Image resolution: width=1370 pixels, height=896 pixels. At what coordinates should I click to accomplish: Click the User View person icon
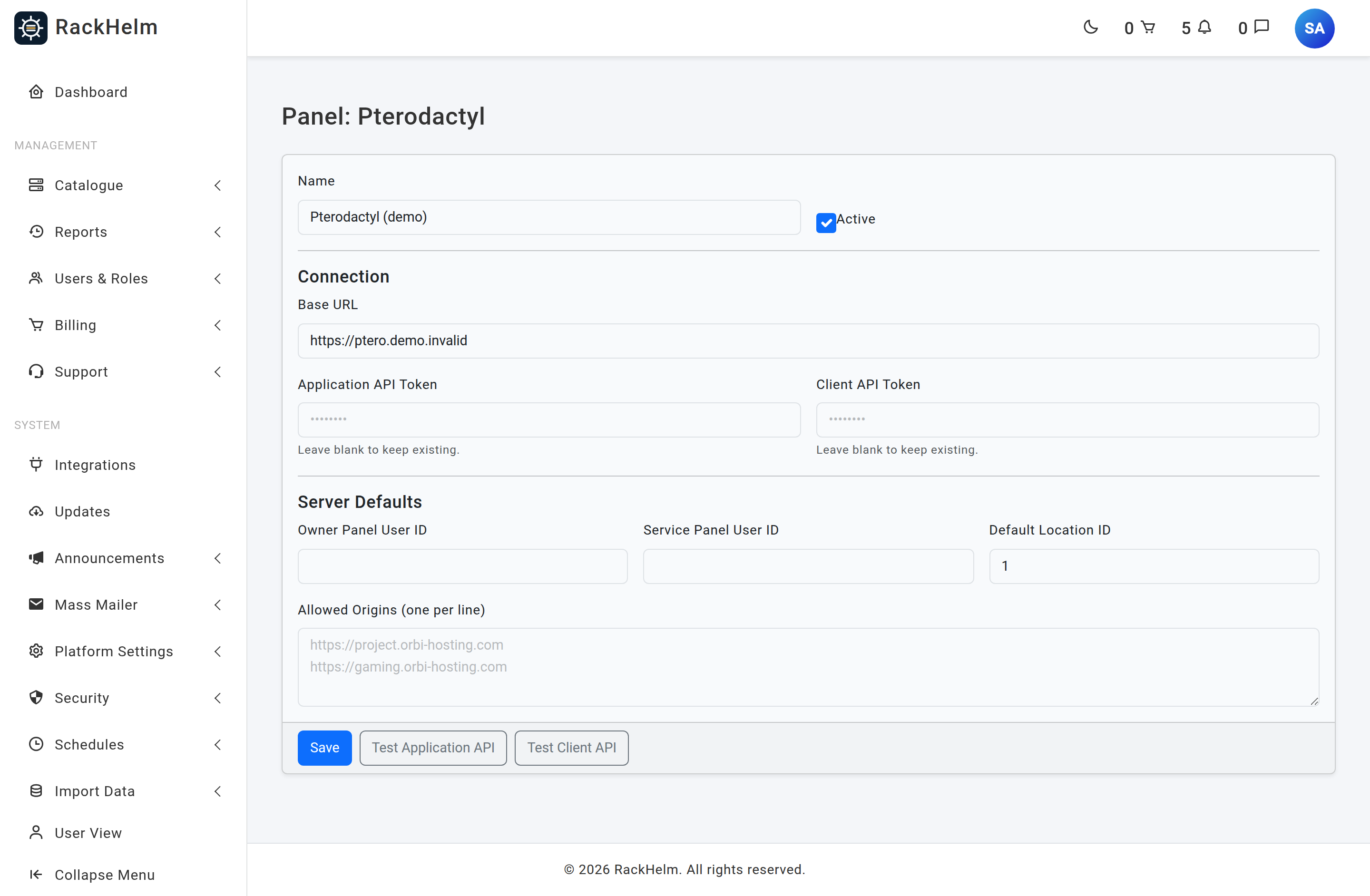36,832
